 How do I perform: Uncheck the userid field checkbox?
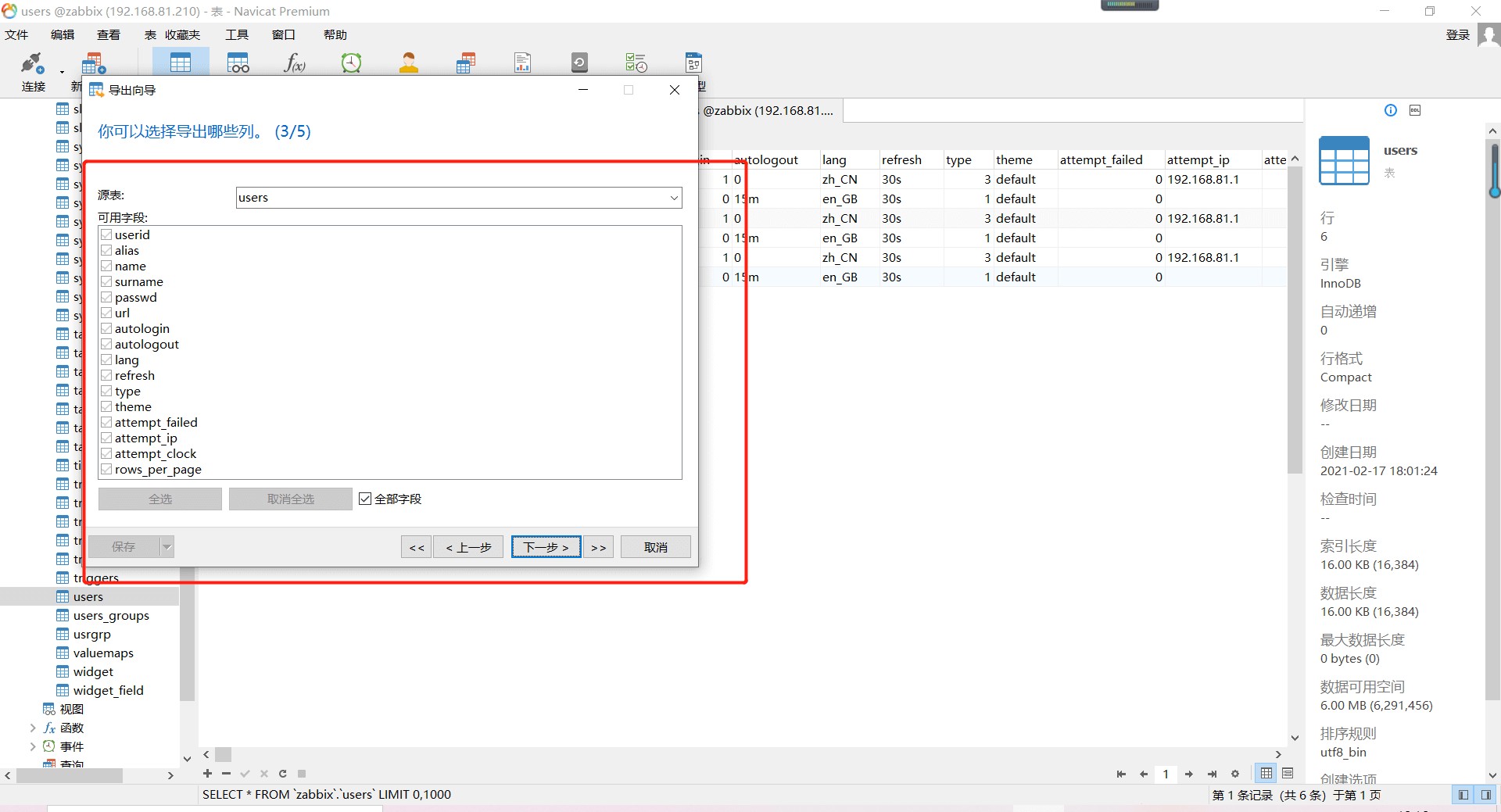(106, 234)
